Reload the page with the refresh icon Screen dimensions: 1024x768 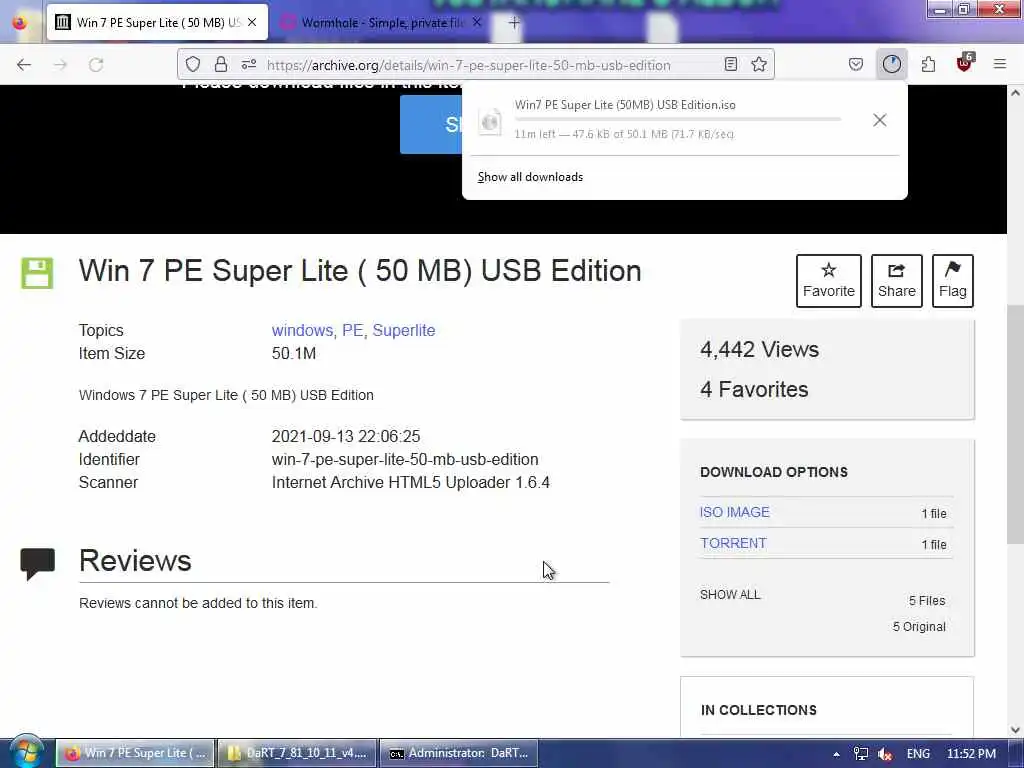[x=96, y=65]
